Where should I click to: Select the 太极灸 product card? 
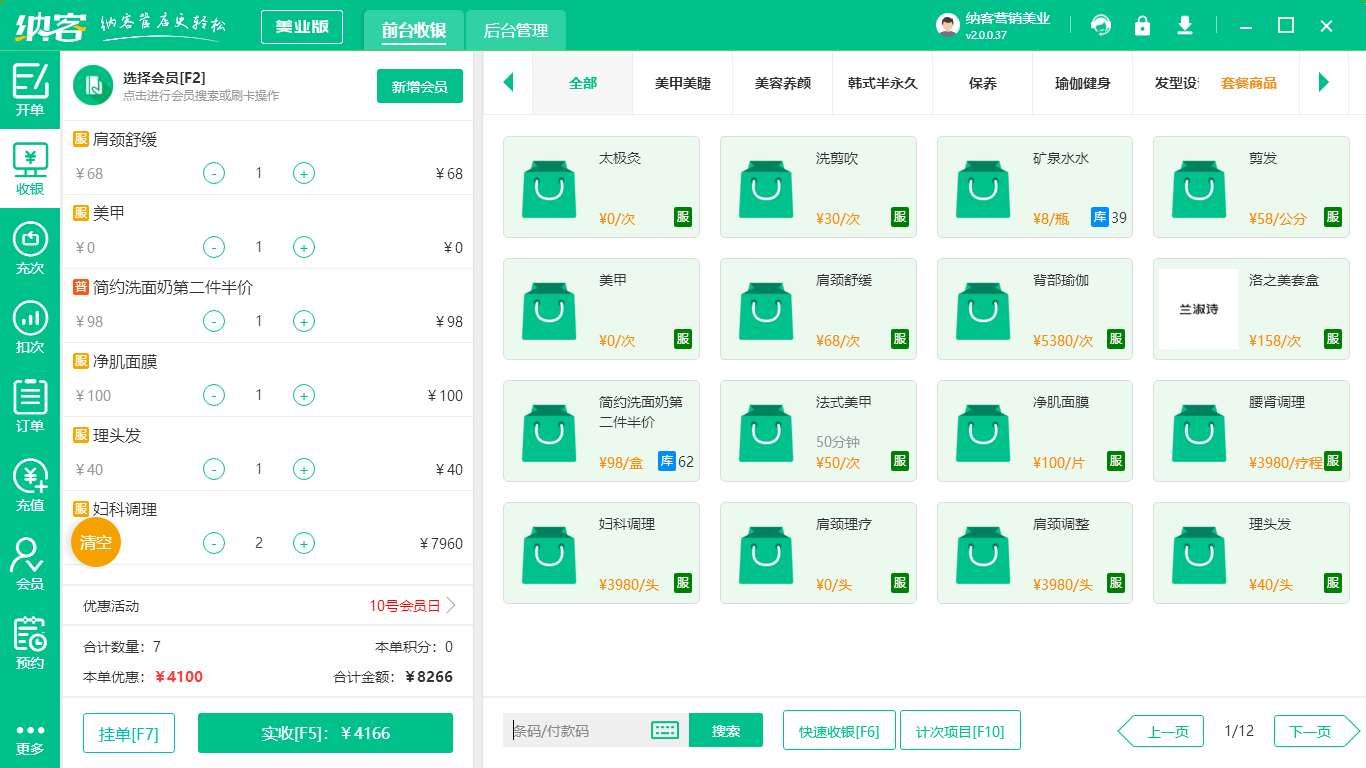click(x=601, y=187)
